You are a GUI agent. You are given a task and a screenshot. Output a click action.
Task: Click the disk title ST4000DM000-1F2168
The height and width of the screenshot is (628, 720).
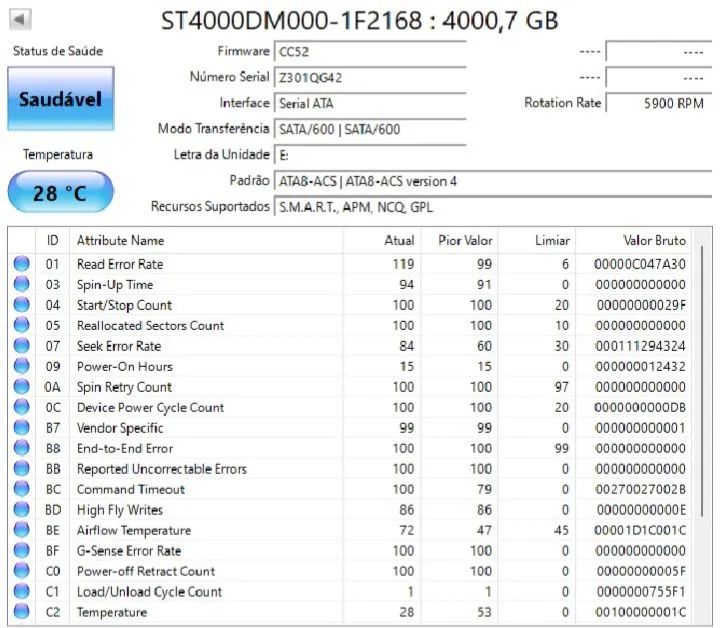360,21
